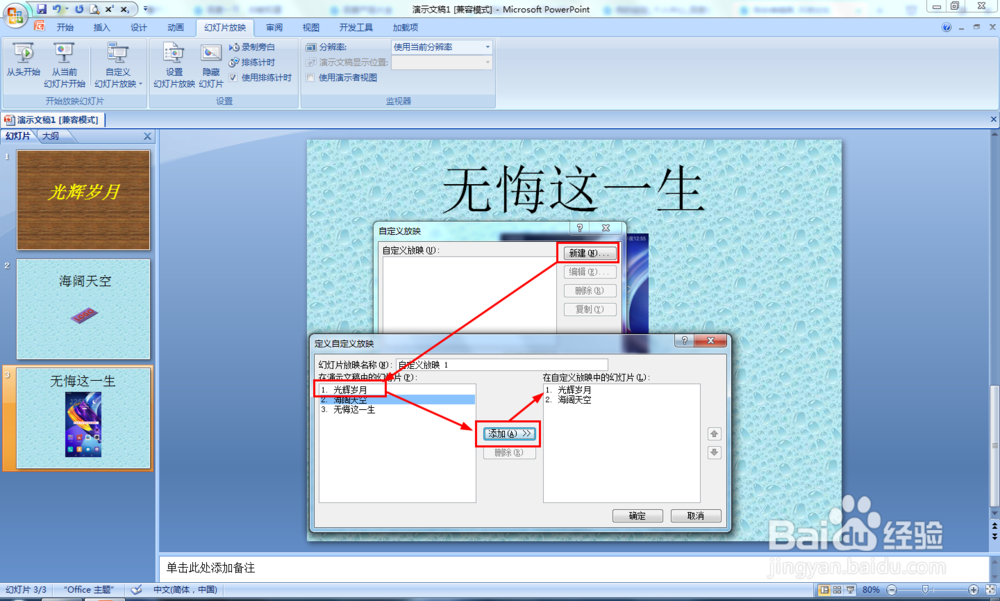The width and height of the screenshot is (1000, 601).
Task: Select 2. 海阔天空 in custom show list
Action: coord(621,400)
